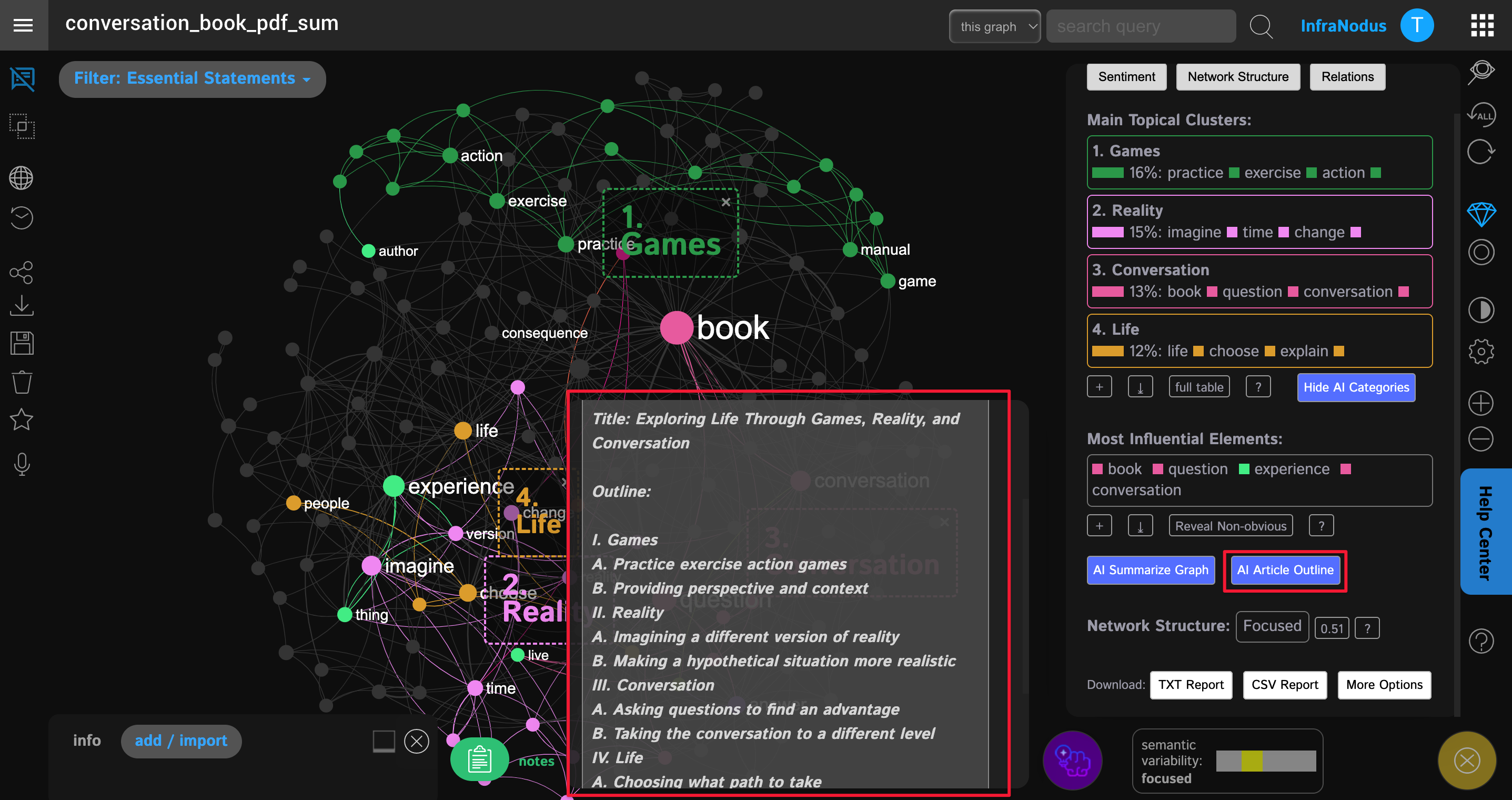
Task: Download the CSV Report
Action: [1284, 685]
